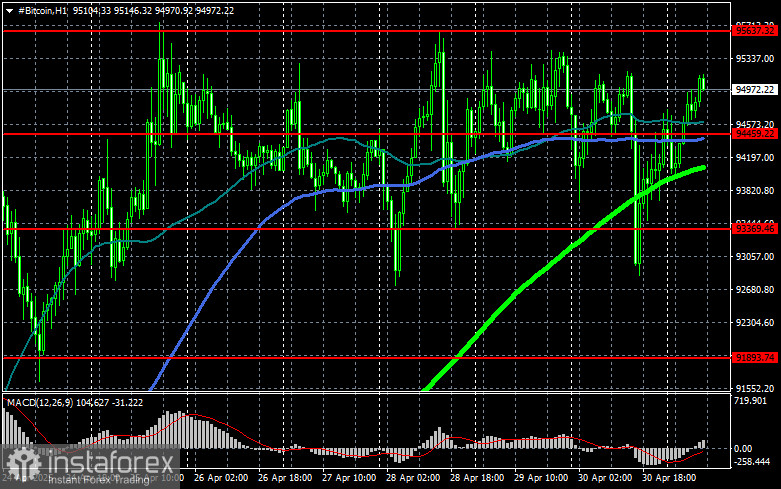Click the 92680.80 price axis value
This screenshot has width=781, height=489.
pos(755,289)
